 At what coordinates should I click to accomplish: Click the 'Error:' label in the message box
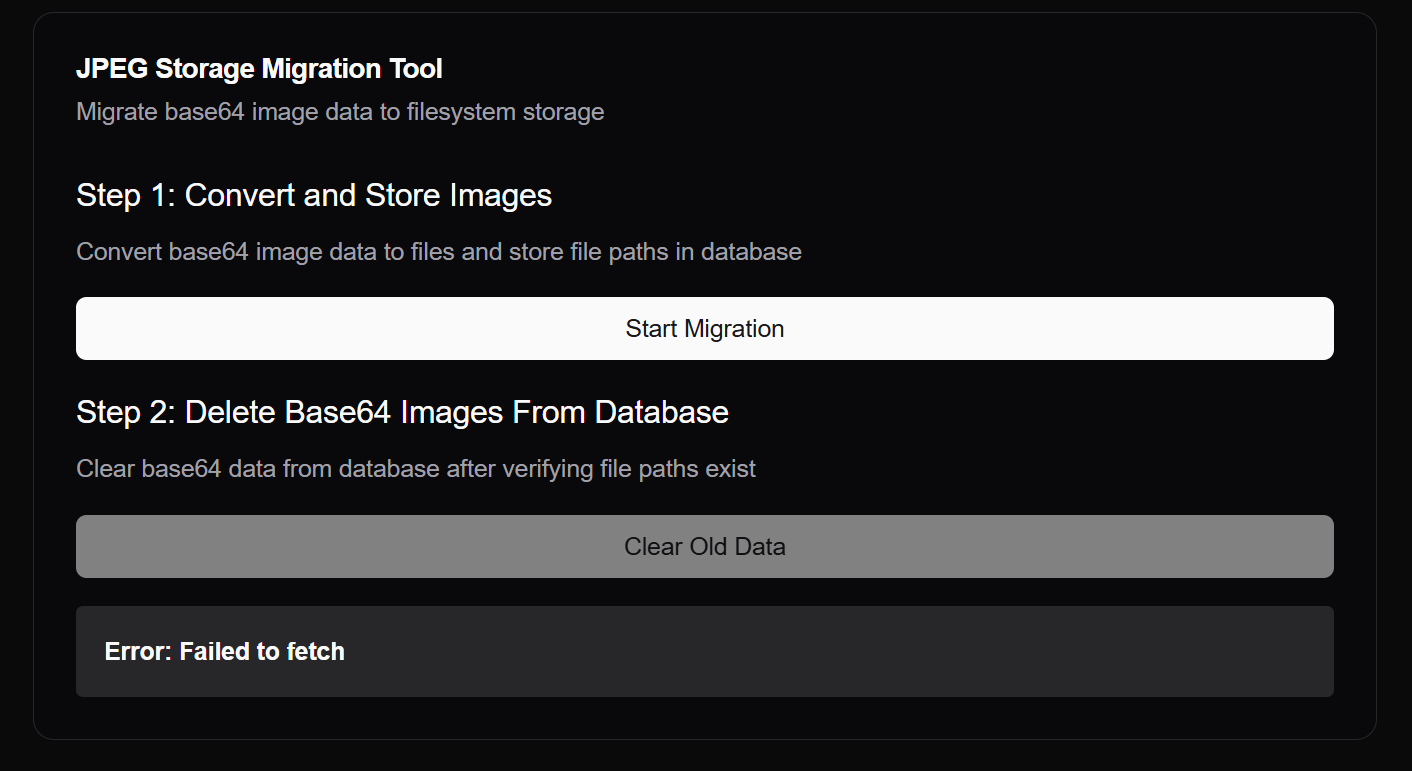138,652
